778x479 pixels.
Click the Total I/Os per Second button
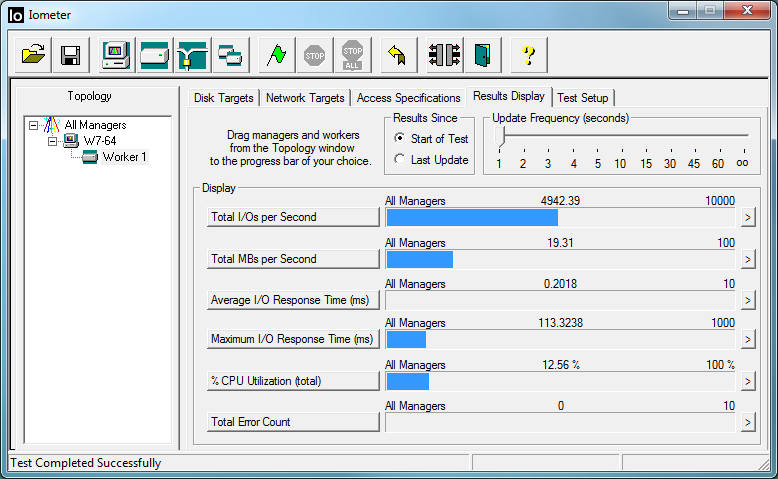pyautogui.click(x=293, y=217)
